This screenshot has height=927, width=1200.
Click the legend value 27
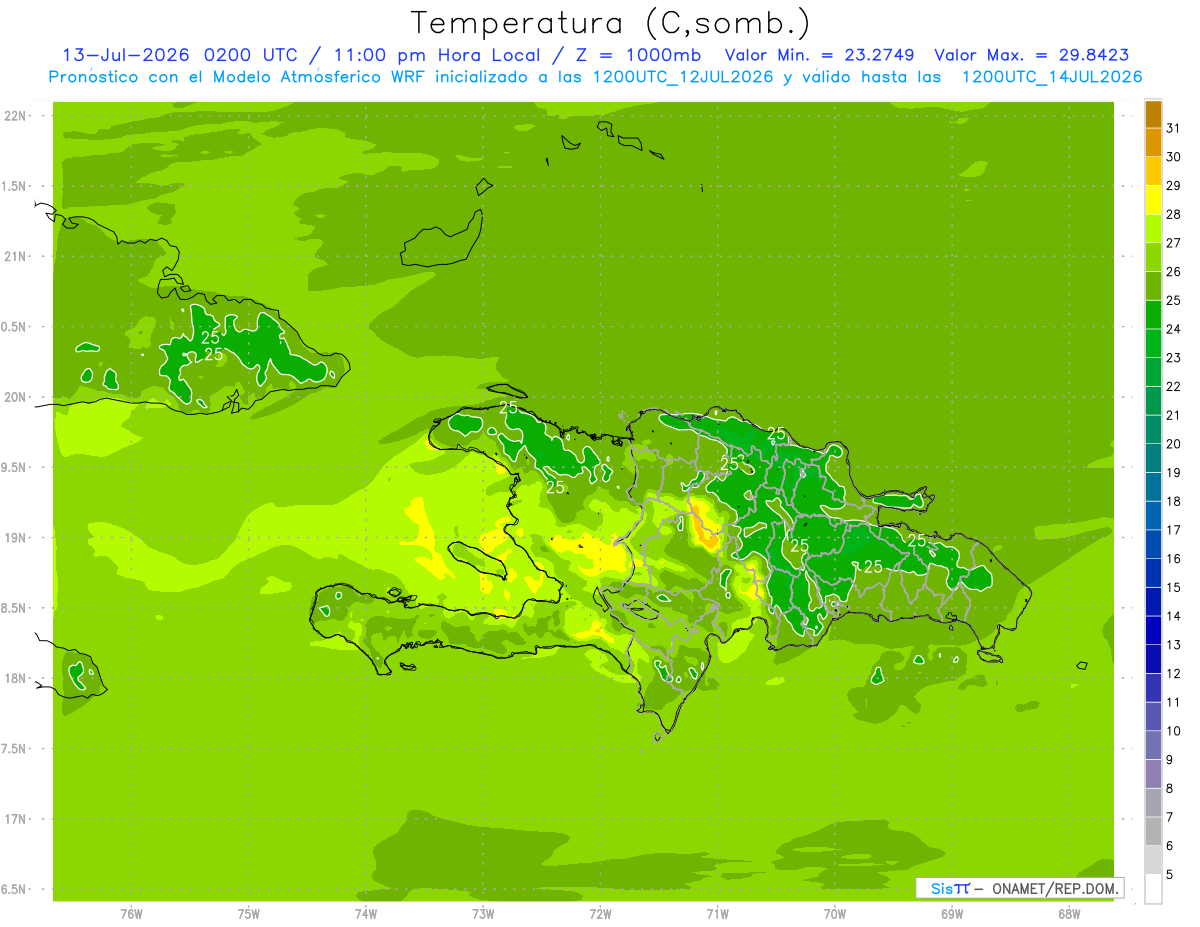pos(1173,243)
